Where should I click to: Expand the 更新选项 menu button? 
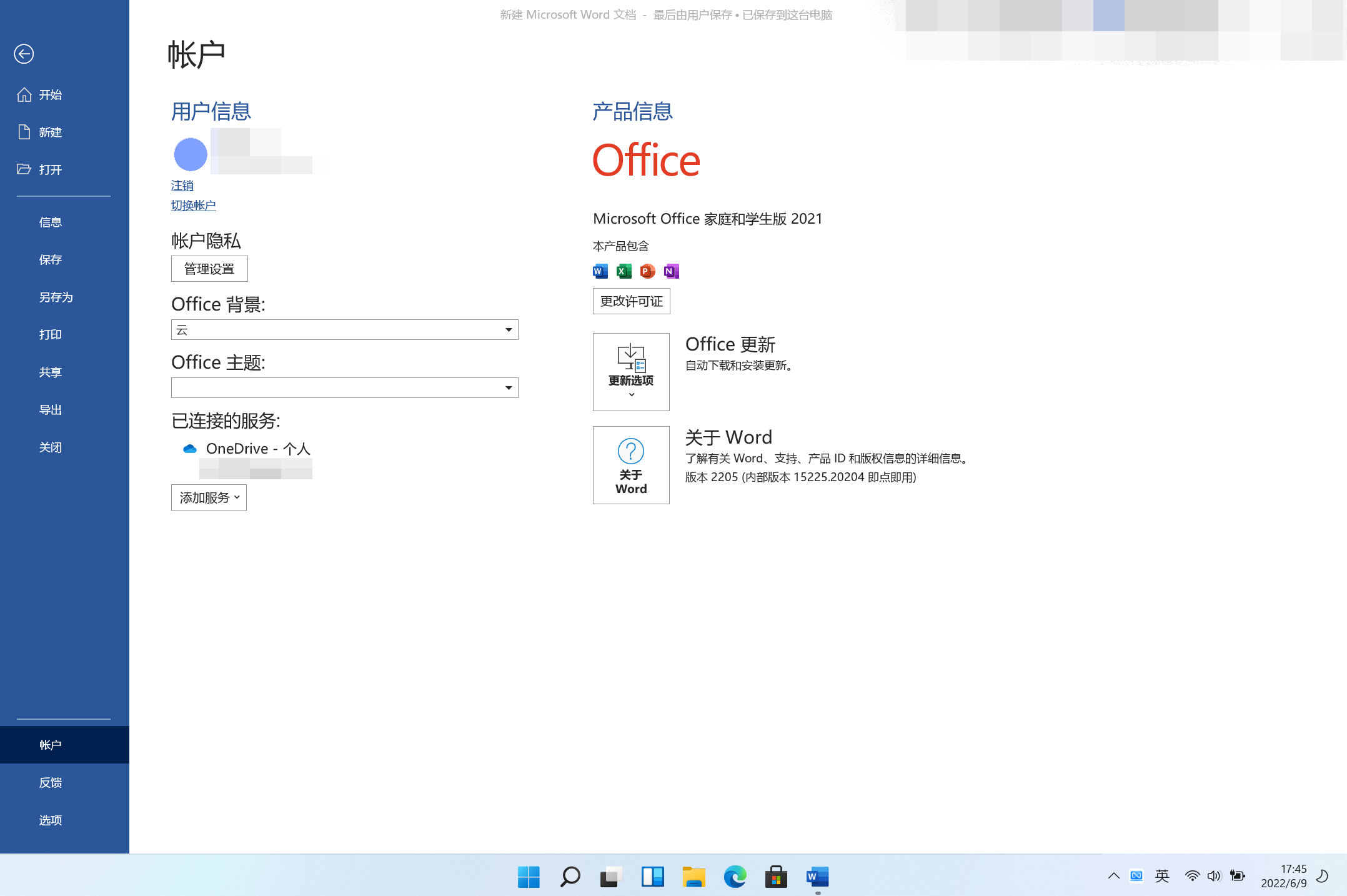tap(631, 372)
